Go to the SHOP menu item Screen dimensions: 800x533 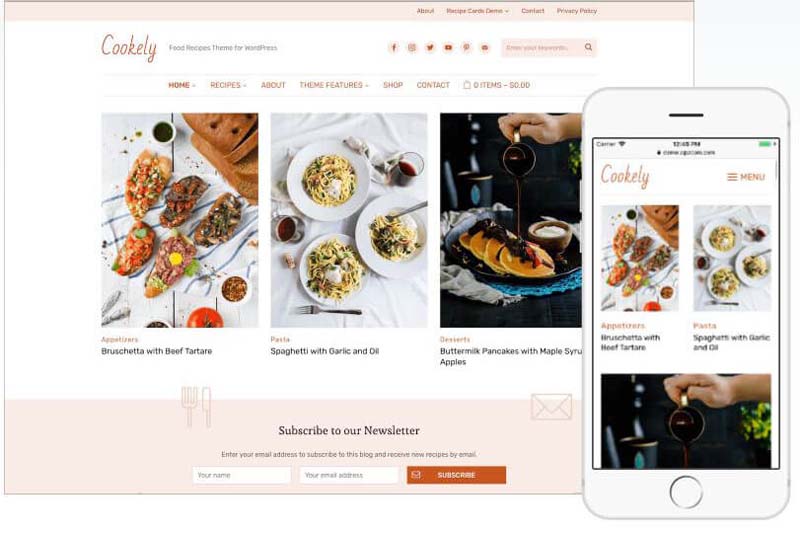393,85
